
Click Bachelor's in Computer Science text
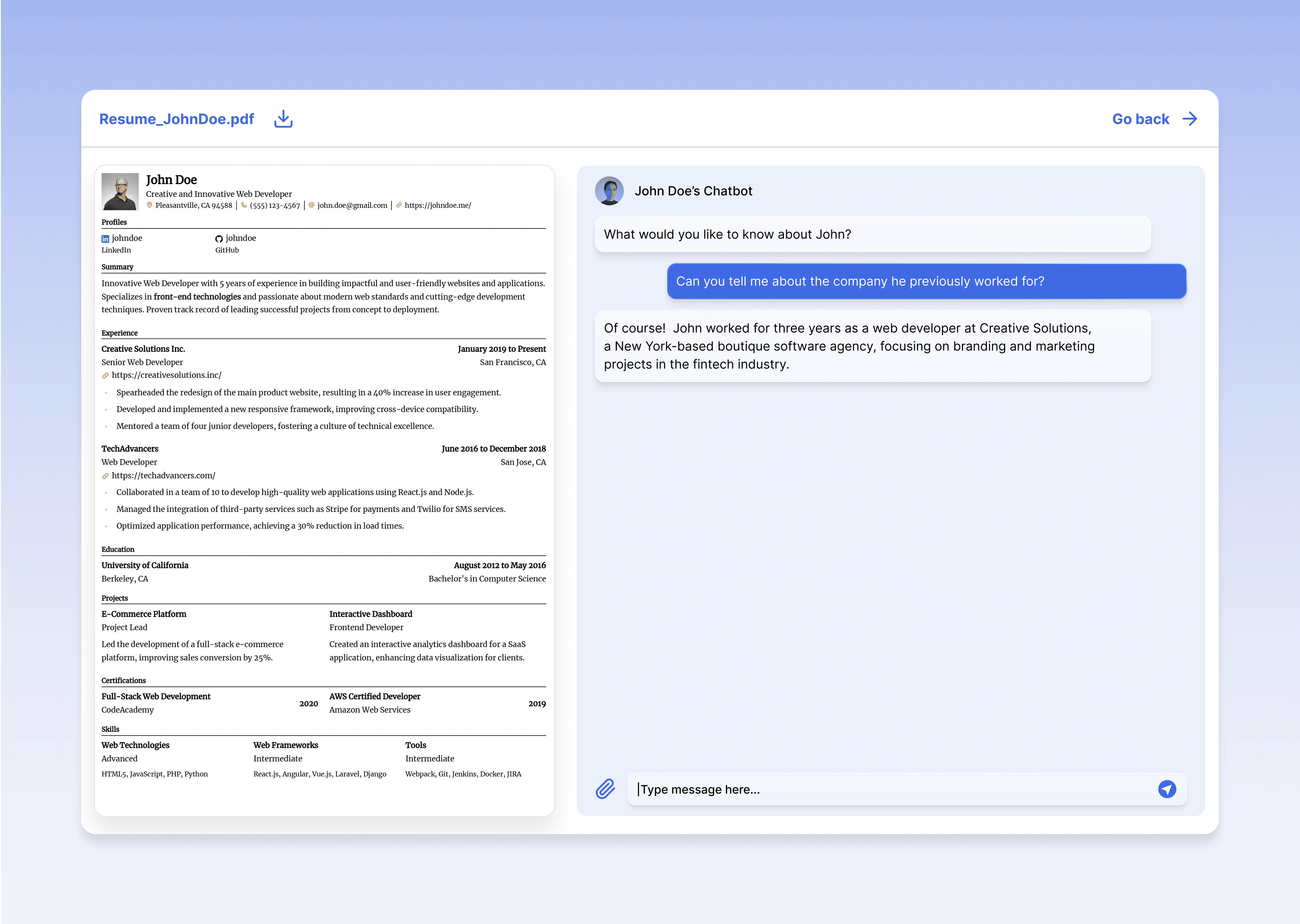(x=487, y=579)
